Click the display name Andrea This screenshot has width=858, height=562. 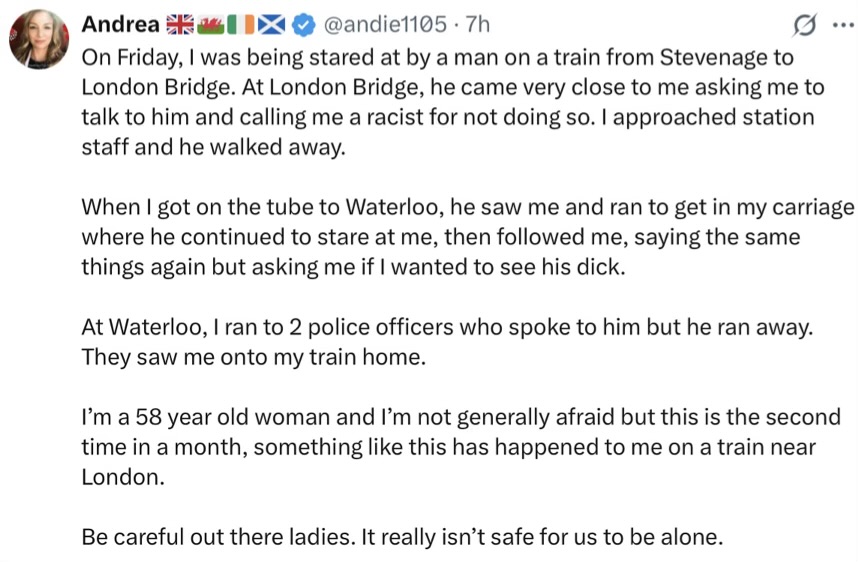pyautogui.click(x=119, y=23)
